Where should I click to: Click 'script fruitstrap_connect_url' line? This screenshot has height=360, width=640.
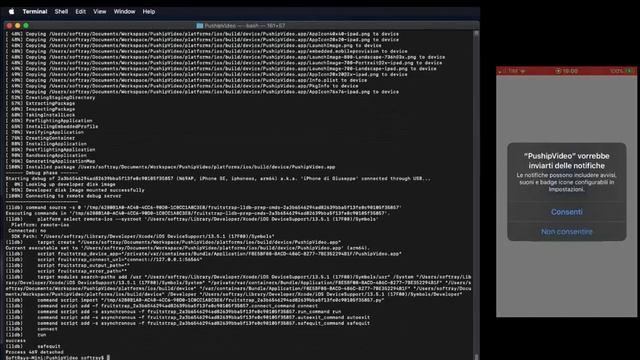pyautogui.click(x=104, y=260)
